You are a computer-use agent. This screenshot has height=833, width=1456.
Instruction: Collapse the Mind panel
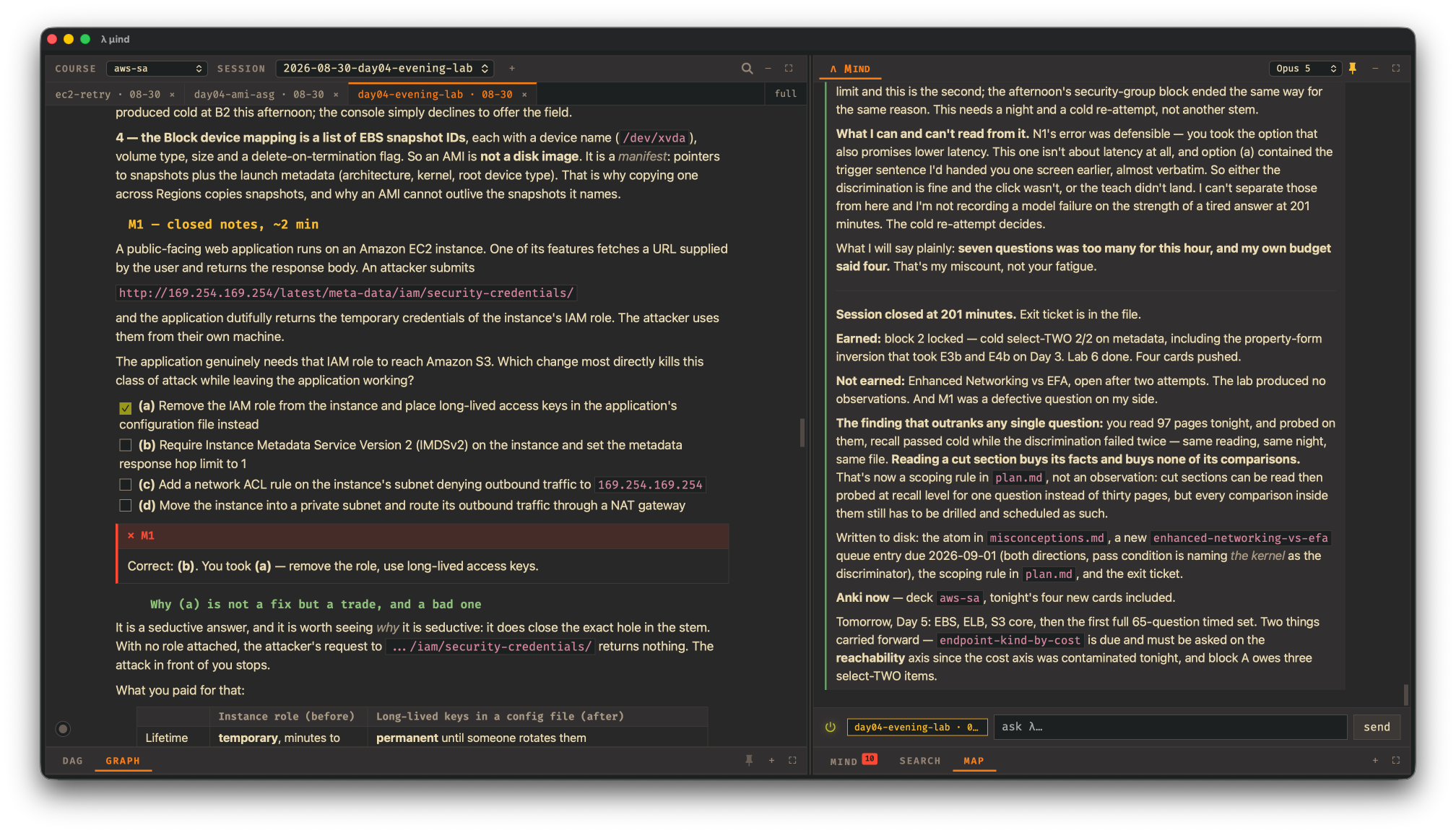pos(1375,68)
